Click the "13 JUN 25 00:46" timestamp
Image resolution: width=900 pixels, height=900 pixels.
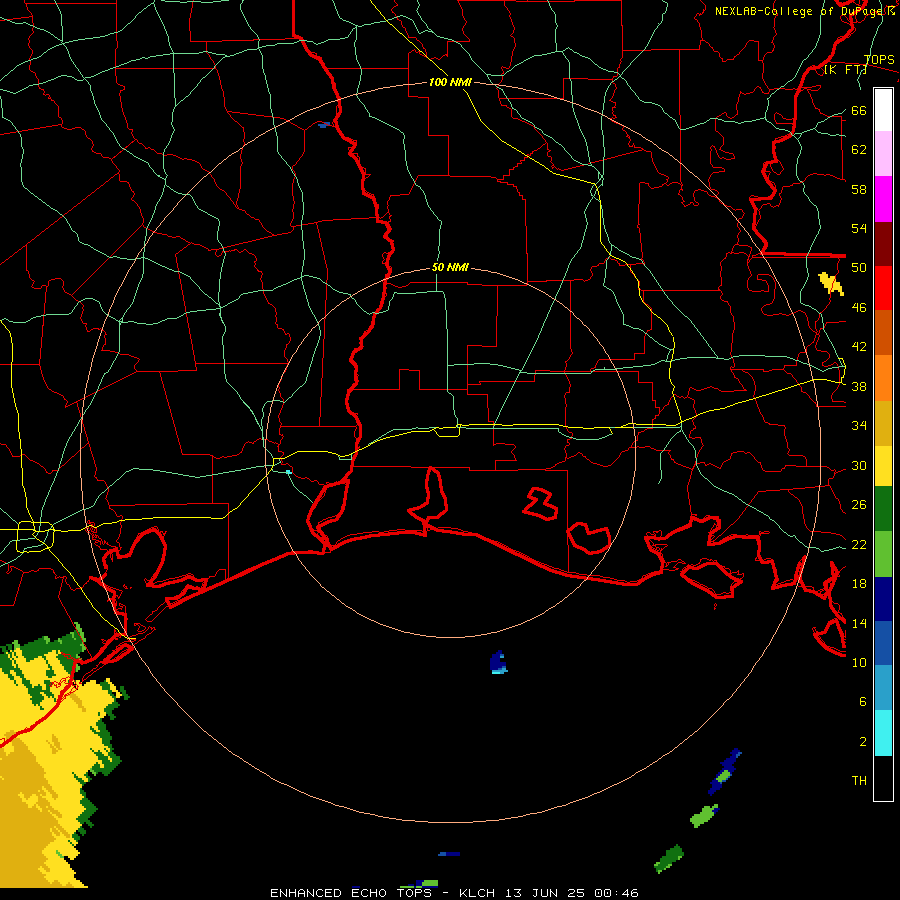572,893
